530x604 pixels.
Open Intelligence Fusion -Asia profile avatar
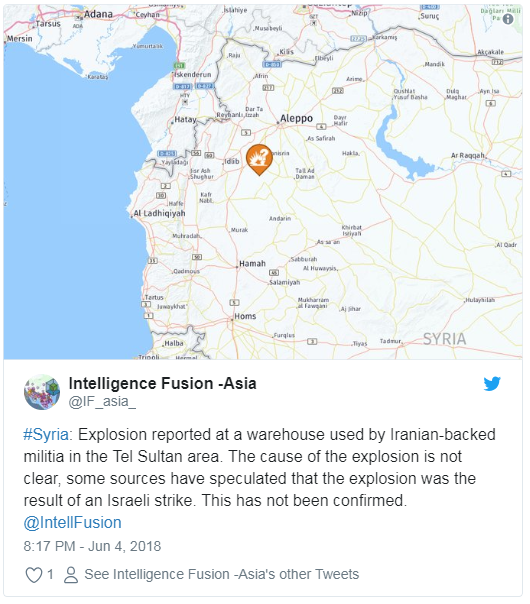(42, 392)
